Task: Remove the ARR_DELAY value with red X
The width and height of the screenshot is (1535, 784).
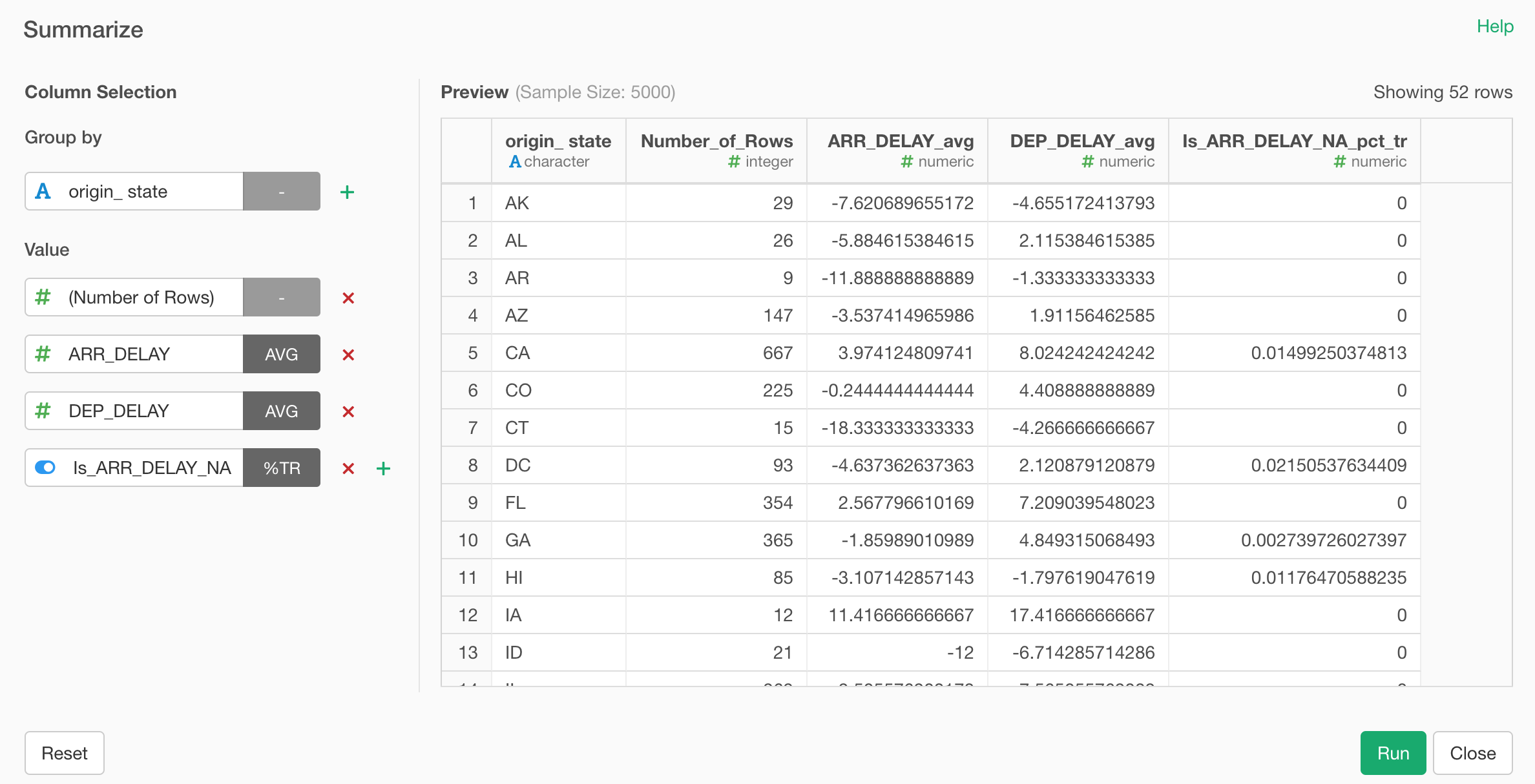Action: pyautogui.click(x=348, y=355)
